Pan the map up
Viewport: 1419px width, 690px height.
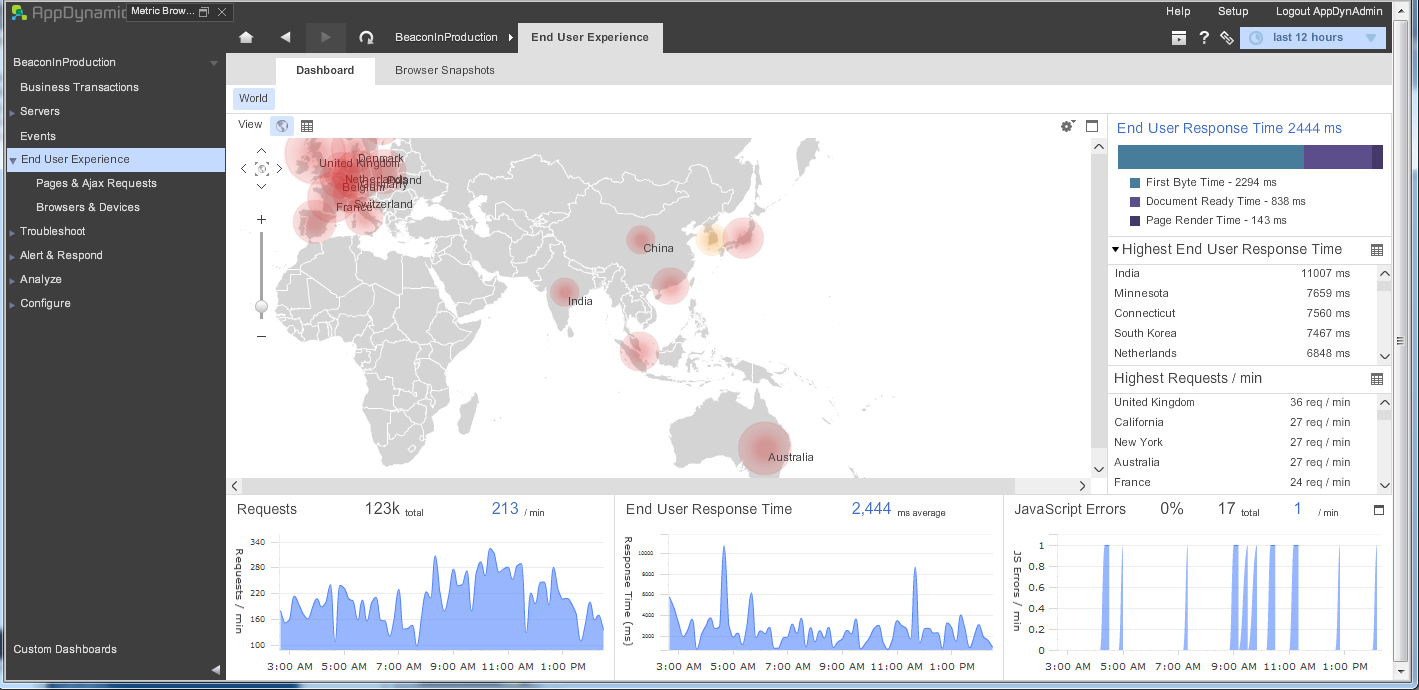tap(262, 151)
